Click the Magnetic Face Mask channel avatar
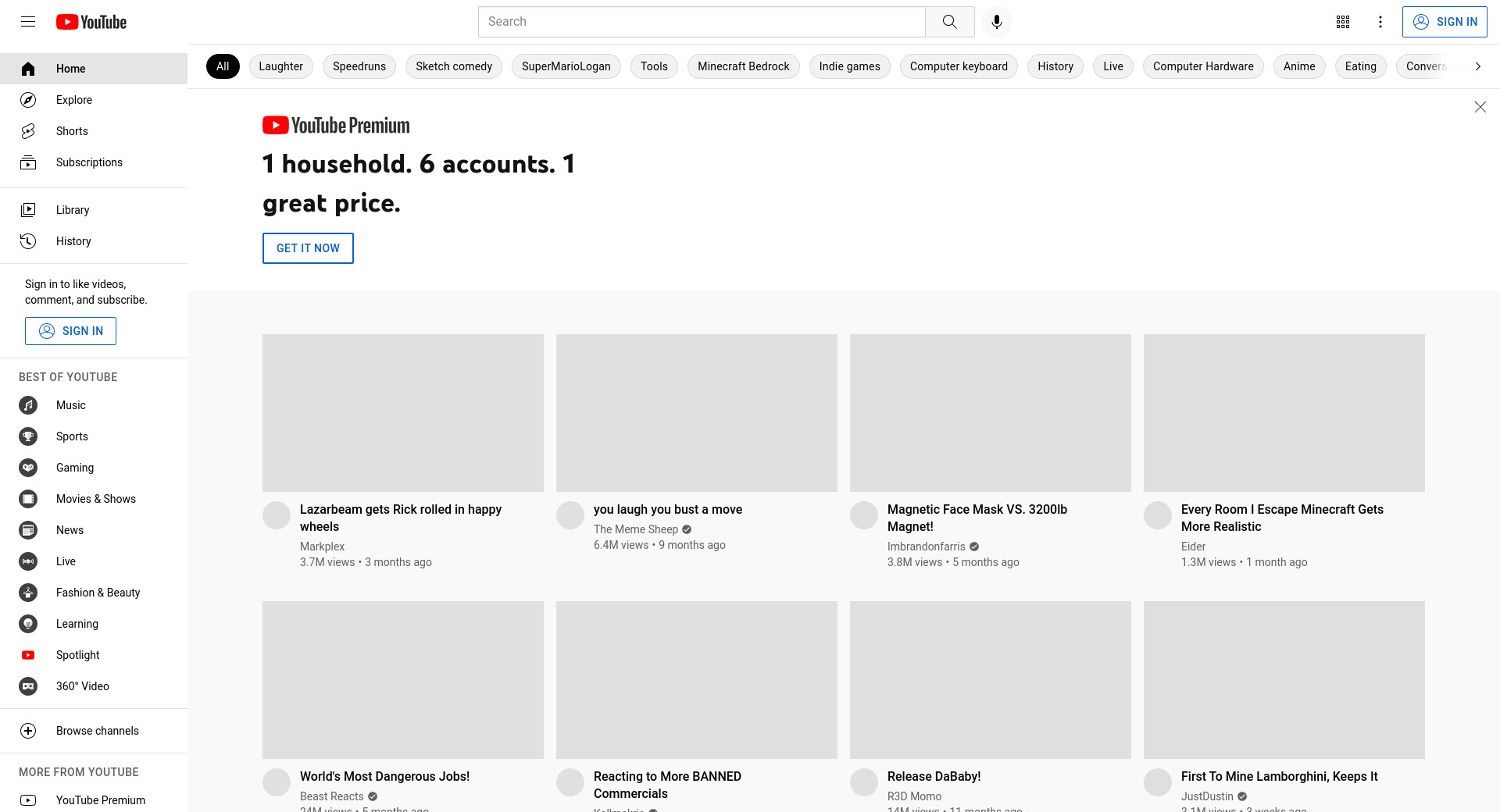This screenshot has height=812, width=1500. point(864,515)
